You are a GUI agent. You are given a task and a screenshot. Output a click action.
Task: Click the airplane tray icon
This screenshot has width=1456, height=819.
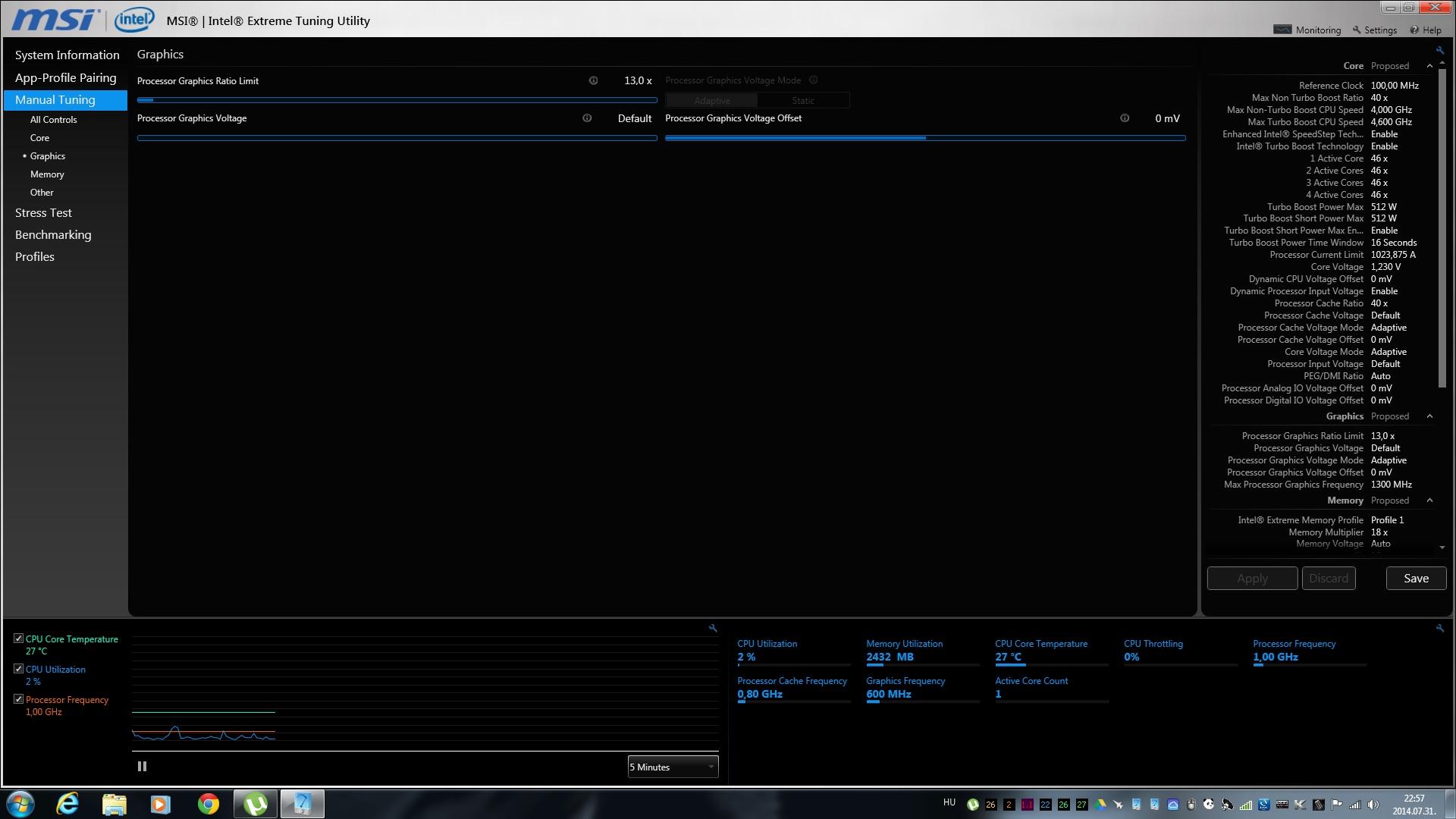click(1118, 805)
